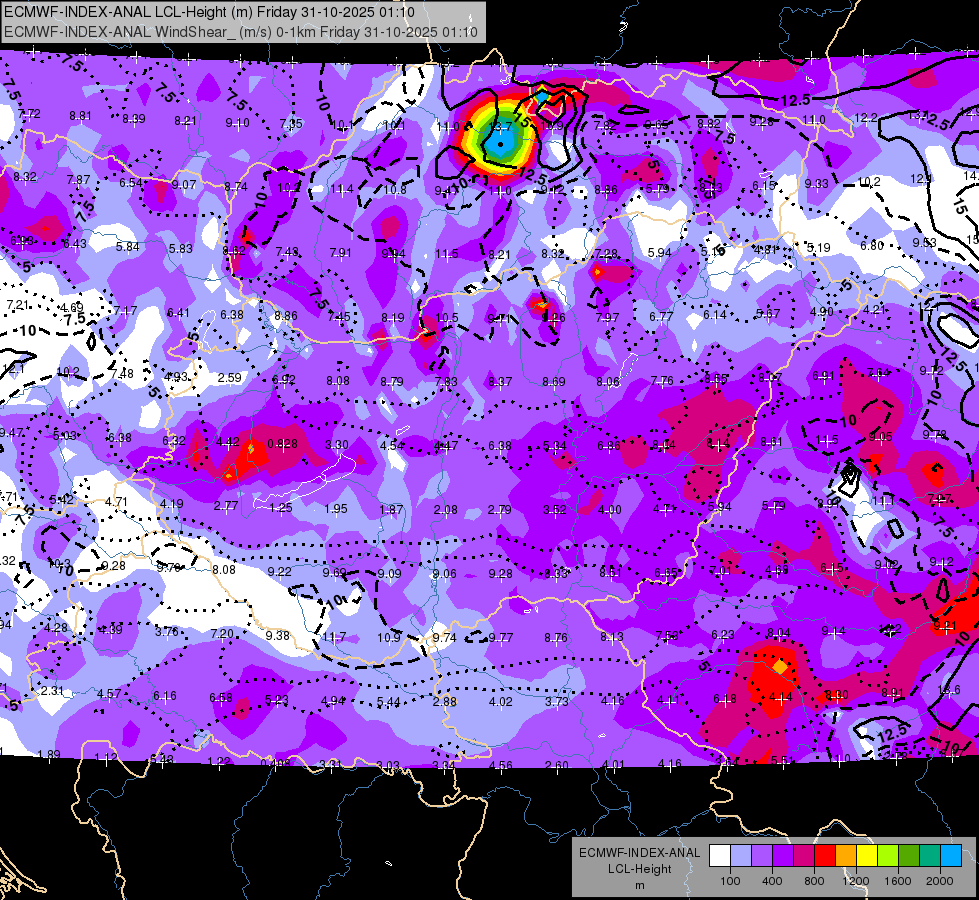Click the wind shear value 8.69
Viewport: 979px width, 900px height.
pyautogui.click(x=554, y=381)
